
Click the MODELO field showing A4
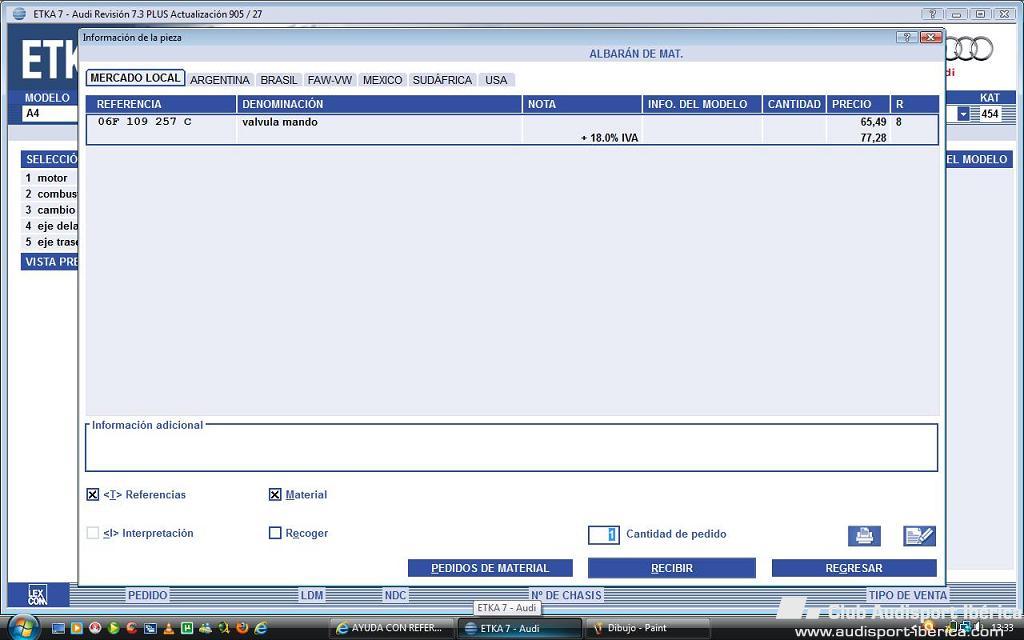click(50, 114)
